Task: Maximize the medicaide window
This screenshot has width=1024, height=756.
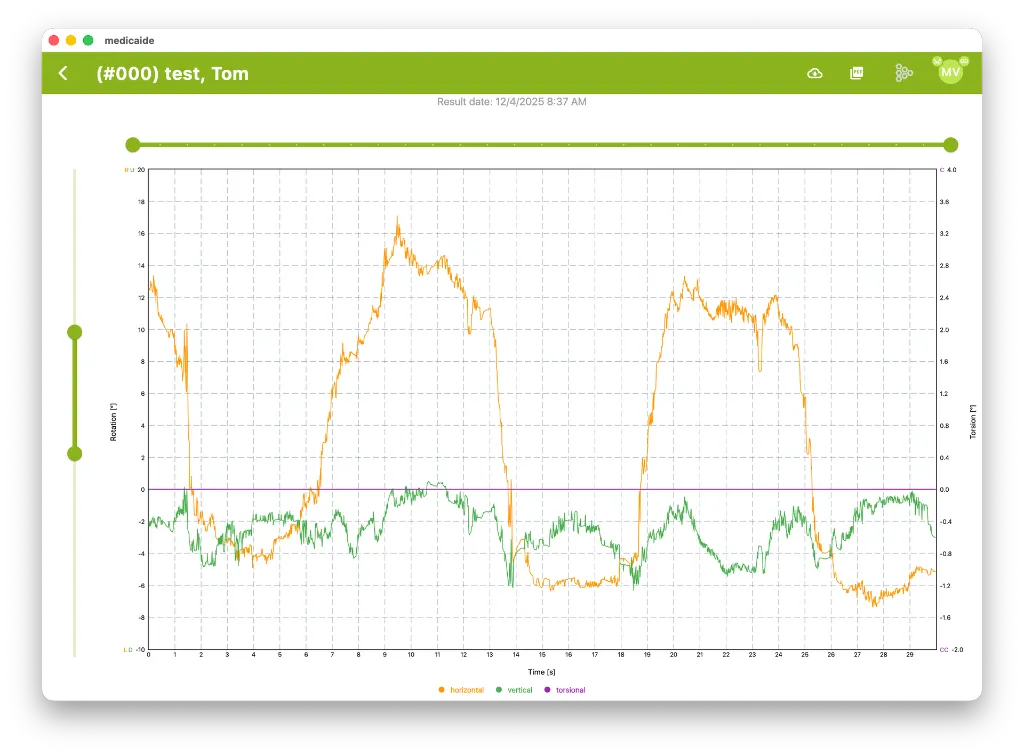Action: (x=88, y=40)
